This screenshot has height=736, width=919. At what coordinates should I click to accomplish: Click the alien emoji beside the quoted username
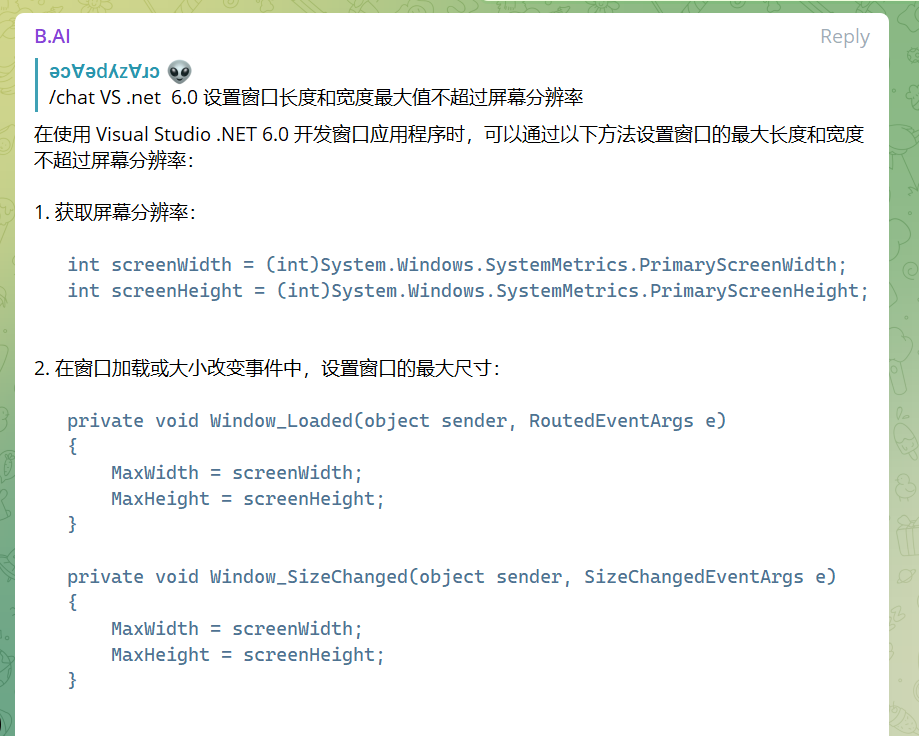pyautogui.click(x=180, y=71)
